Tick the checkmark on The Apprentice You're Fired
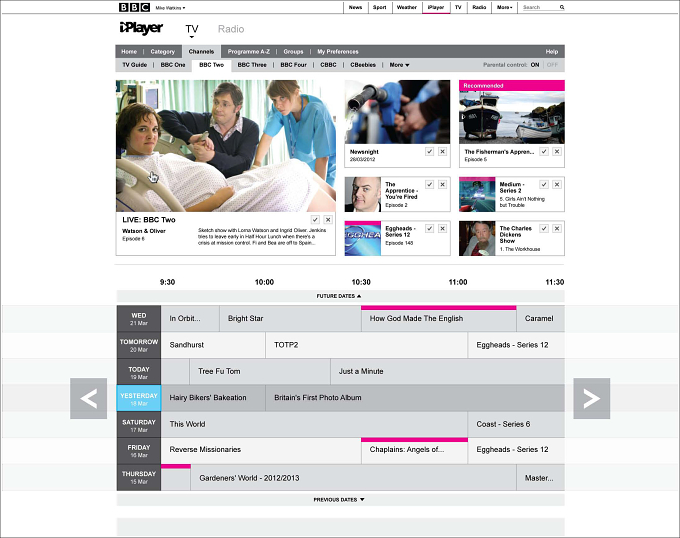Screen dimensions: 680x538 (429, 185)
